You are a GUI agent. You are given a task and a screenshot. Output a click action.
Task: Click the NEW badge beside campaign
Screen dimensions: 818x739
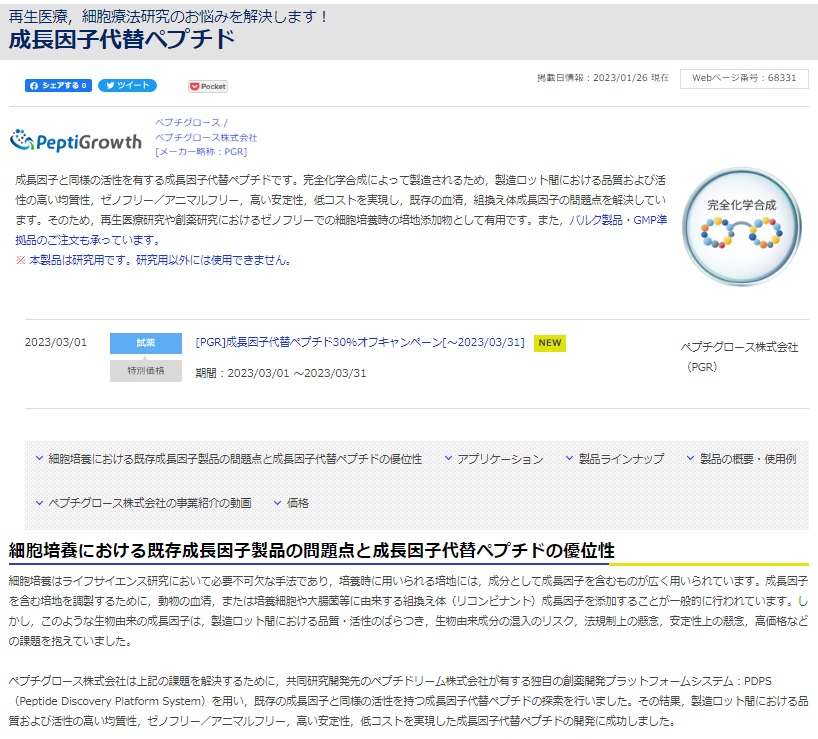[x=550, y=343]
